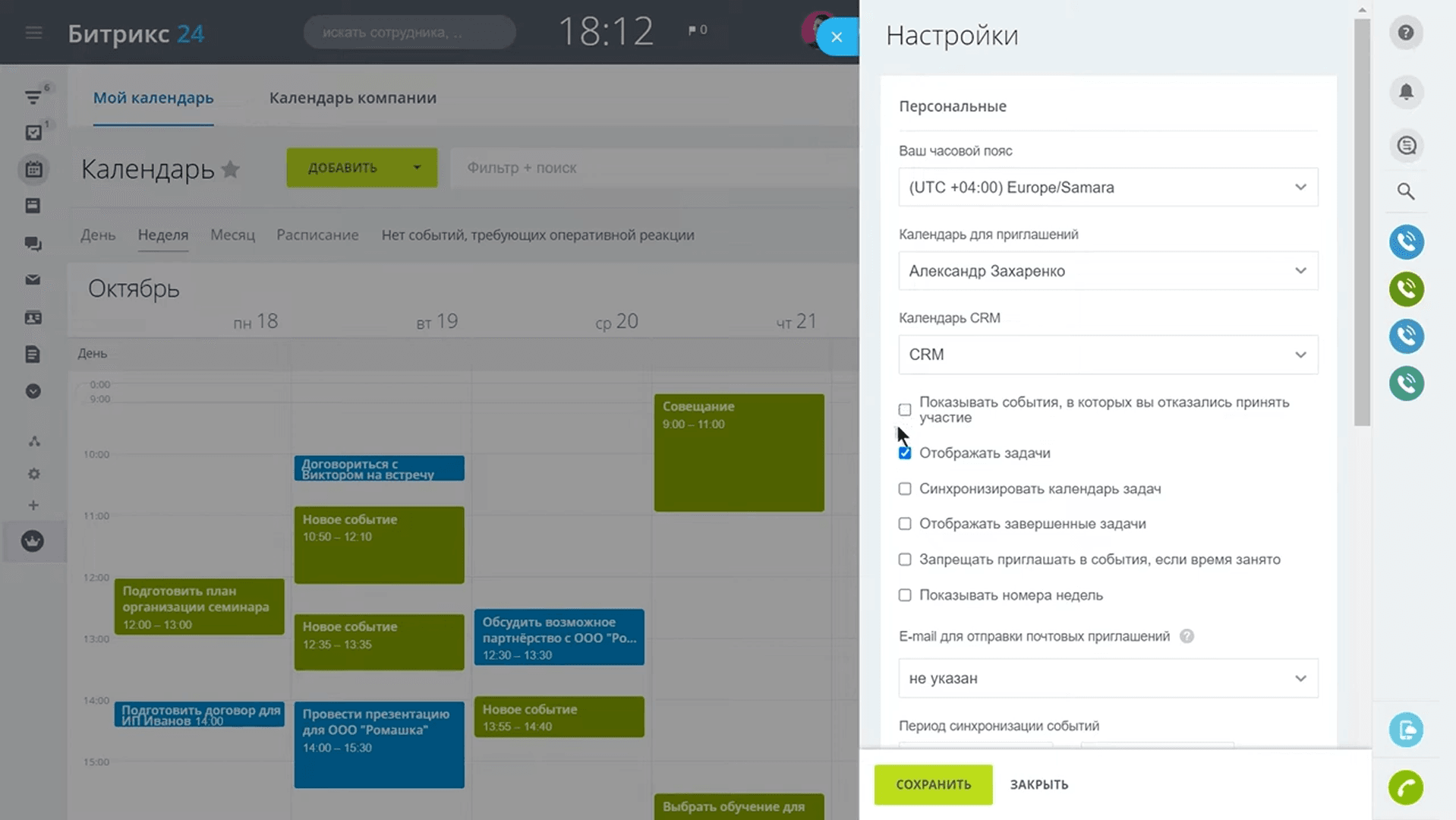Open the calendar icon in left sidebar
1456x820 pixels.
(33, 169)
